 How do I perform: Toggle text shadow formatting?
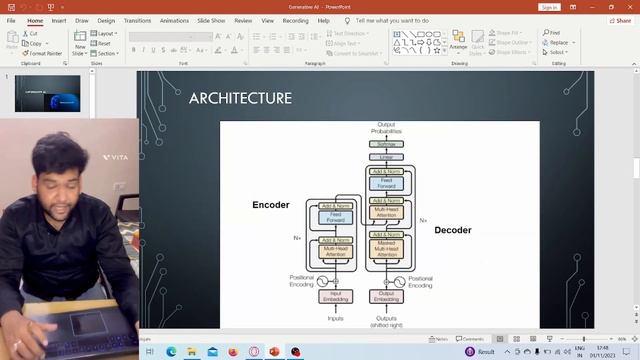coord(163,50)
